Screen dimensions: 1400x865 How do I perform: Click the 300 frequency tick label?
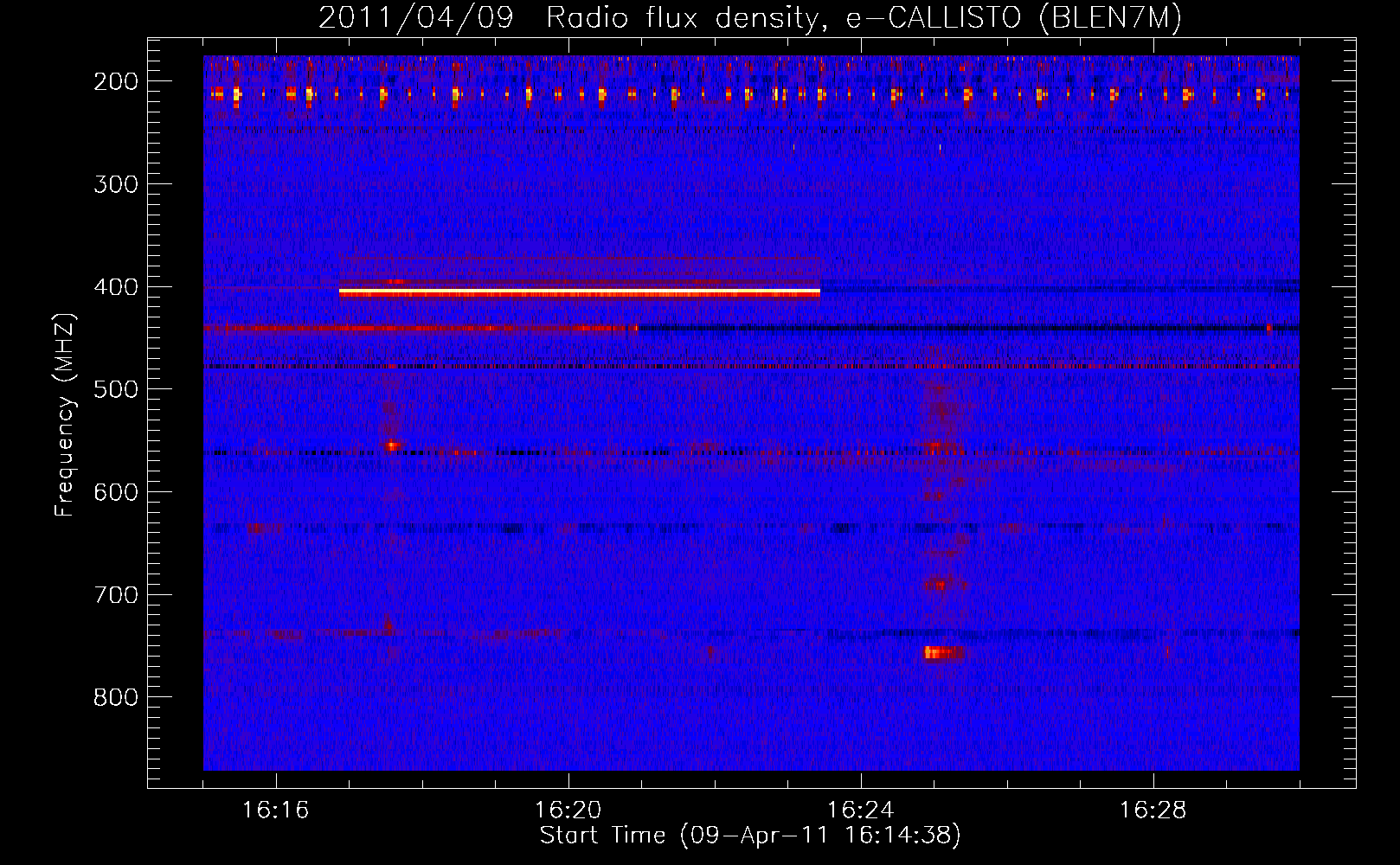[x=115, y=184]
